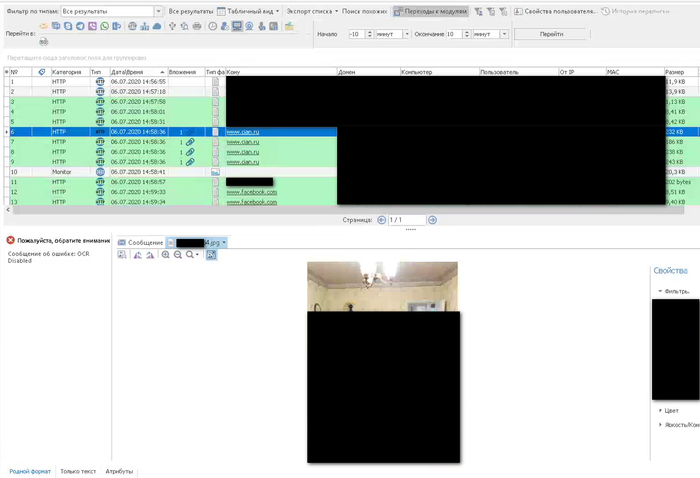Go to the webcam module icon
The image size is (700, 478).
coord(249,26)
